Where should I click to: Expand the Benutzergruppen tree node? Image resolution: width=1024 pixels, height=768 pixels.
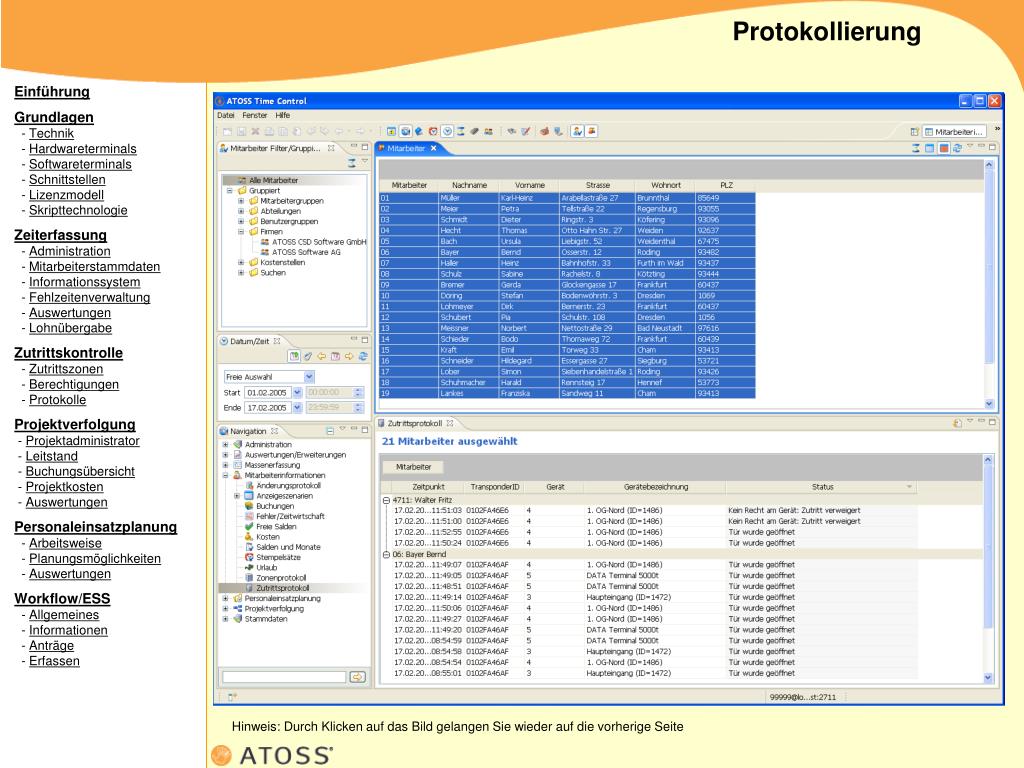pyautogui.click(x=241, y=221)
